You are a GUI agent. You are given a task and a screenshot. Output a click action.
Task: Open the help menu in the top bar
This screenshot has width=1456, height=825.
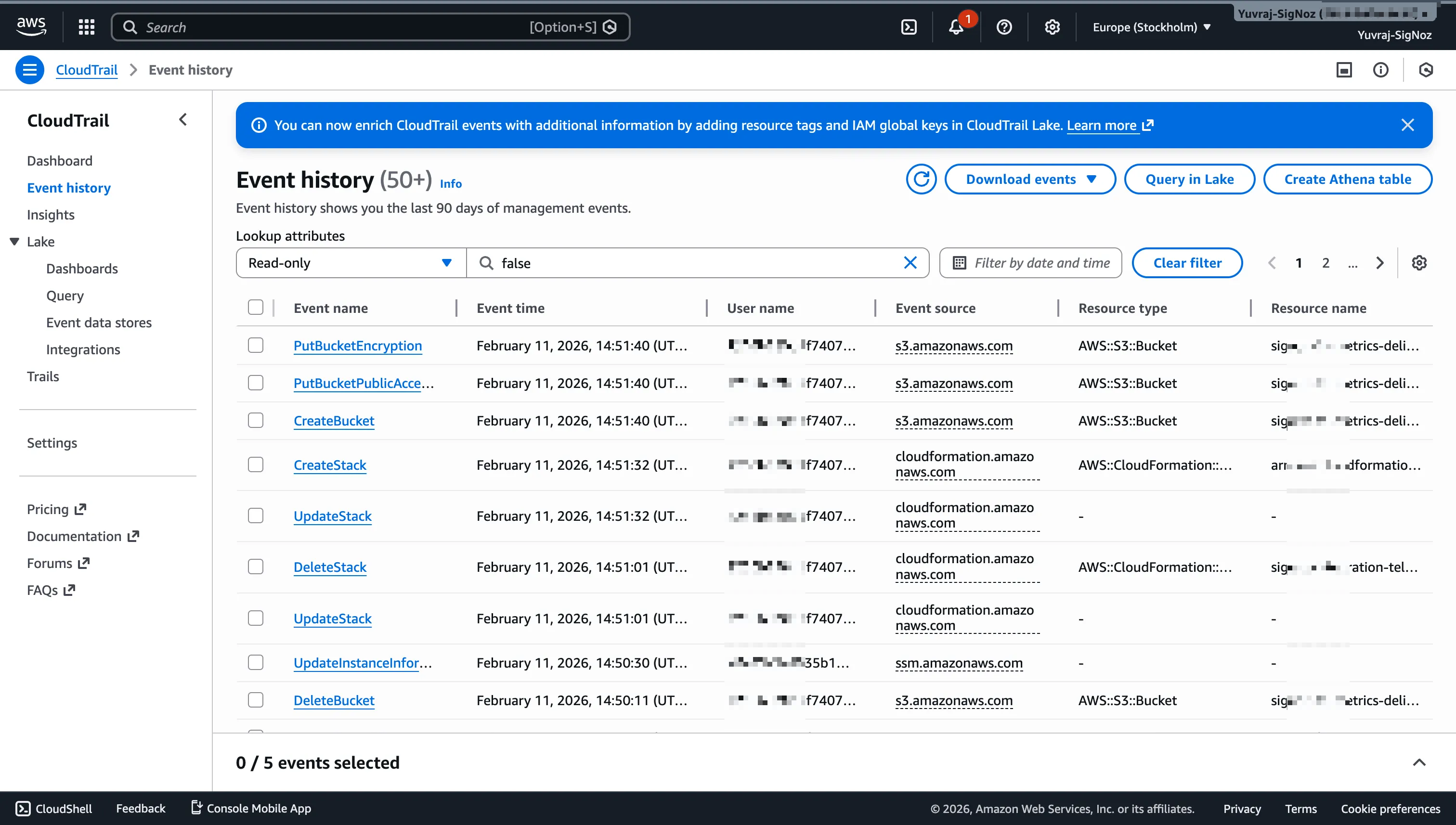1003,26
